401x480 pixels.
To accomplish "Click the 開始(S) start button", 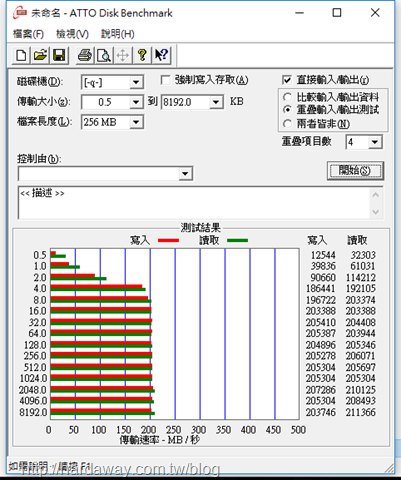I will [355, 171].
